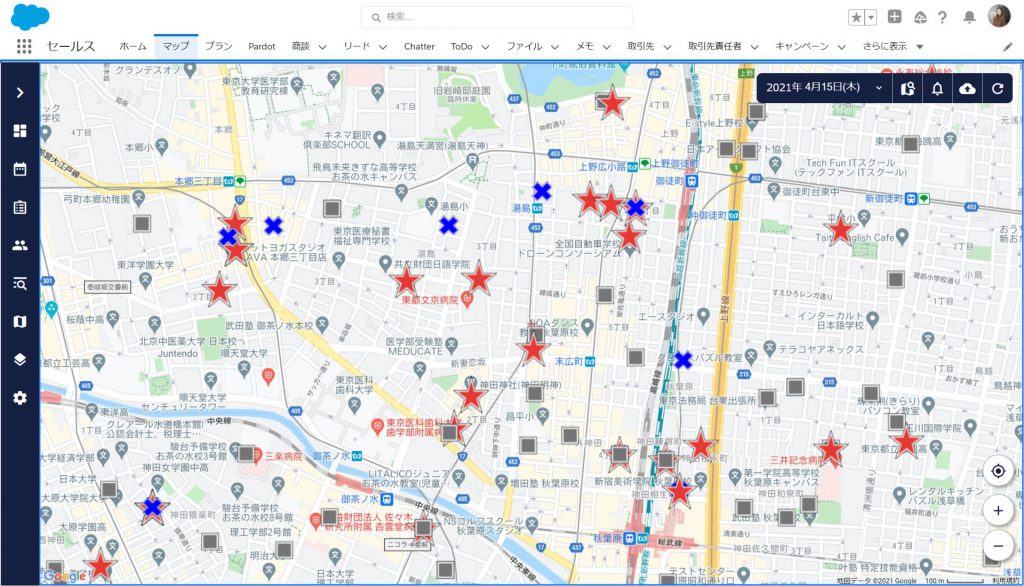
Task: Open the calendar schedule icon in the left sidebar
Action: click(22, 169)
